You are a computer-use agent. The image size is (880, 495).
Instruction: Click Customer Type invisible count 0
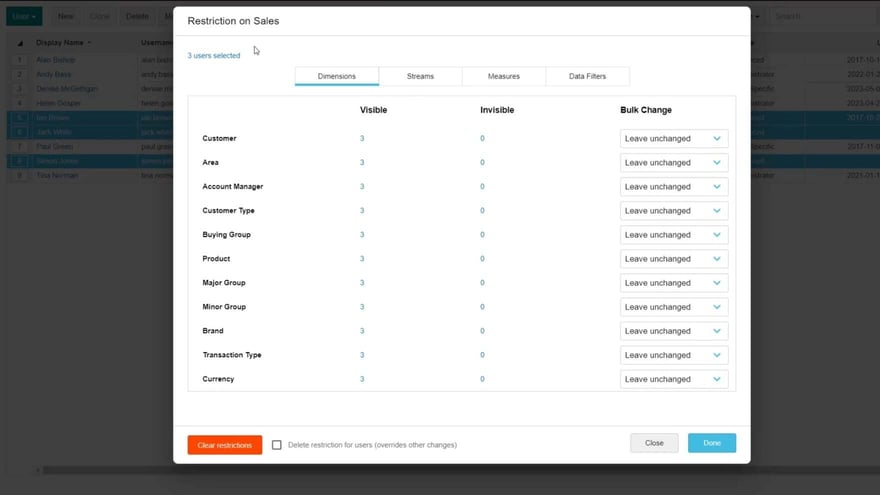coord(482,211)
